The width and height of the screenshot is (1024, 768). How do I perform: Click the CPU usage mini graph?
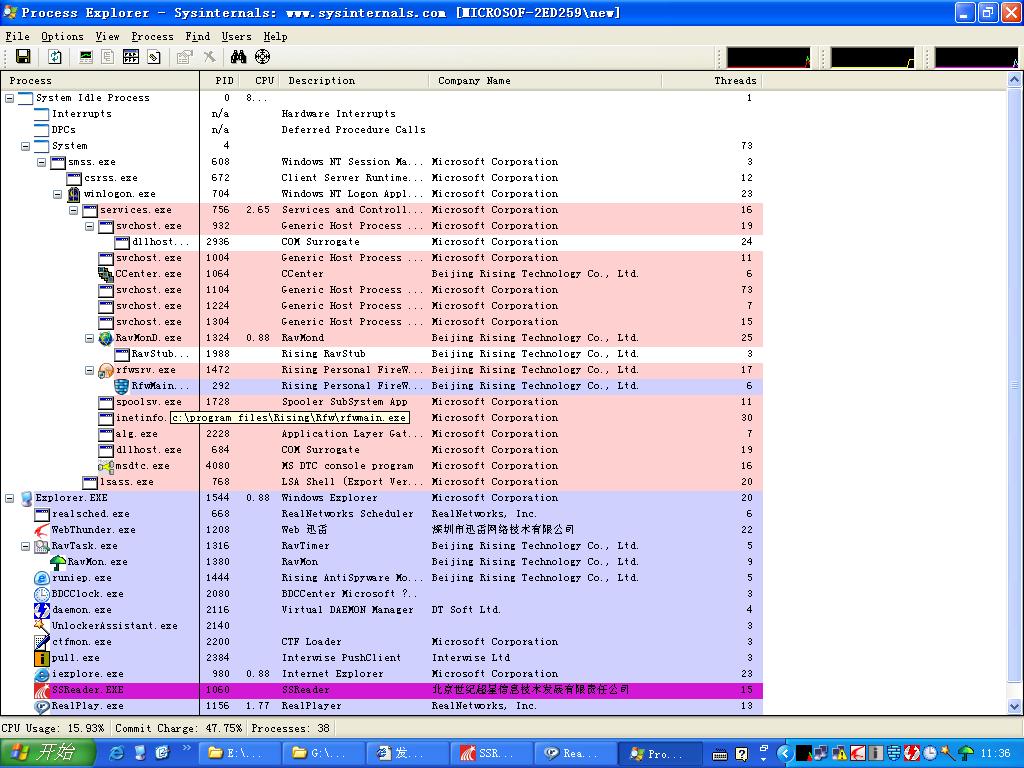coord(768,58)
